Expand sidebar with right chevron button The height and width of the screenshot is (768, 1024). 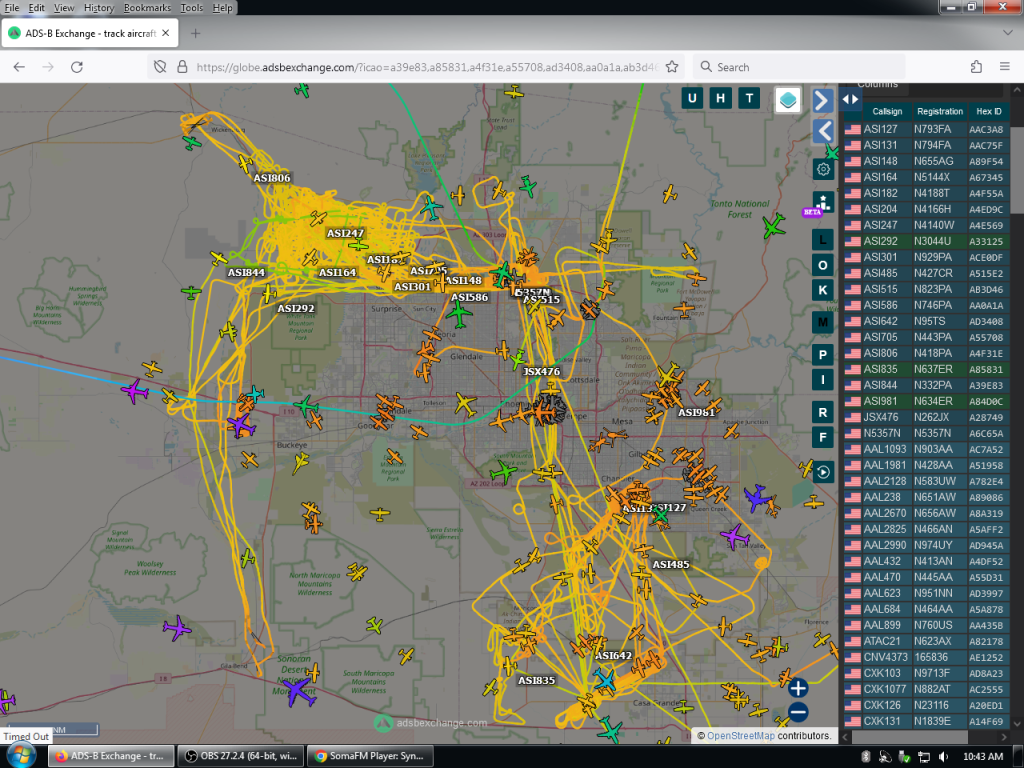tap(822, 101)
